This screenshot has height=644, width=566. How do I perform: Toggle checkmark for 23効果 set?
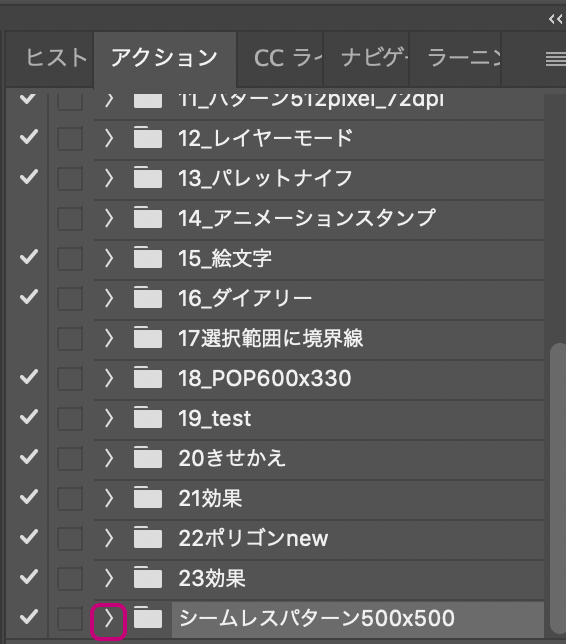point(29,577)
